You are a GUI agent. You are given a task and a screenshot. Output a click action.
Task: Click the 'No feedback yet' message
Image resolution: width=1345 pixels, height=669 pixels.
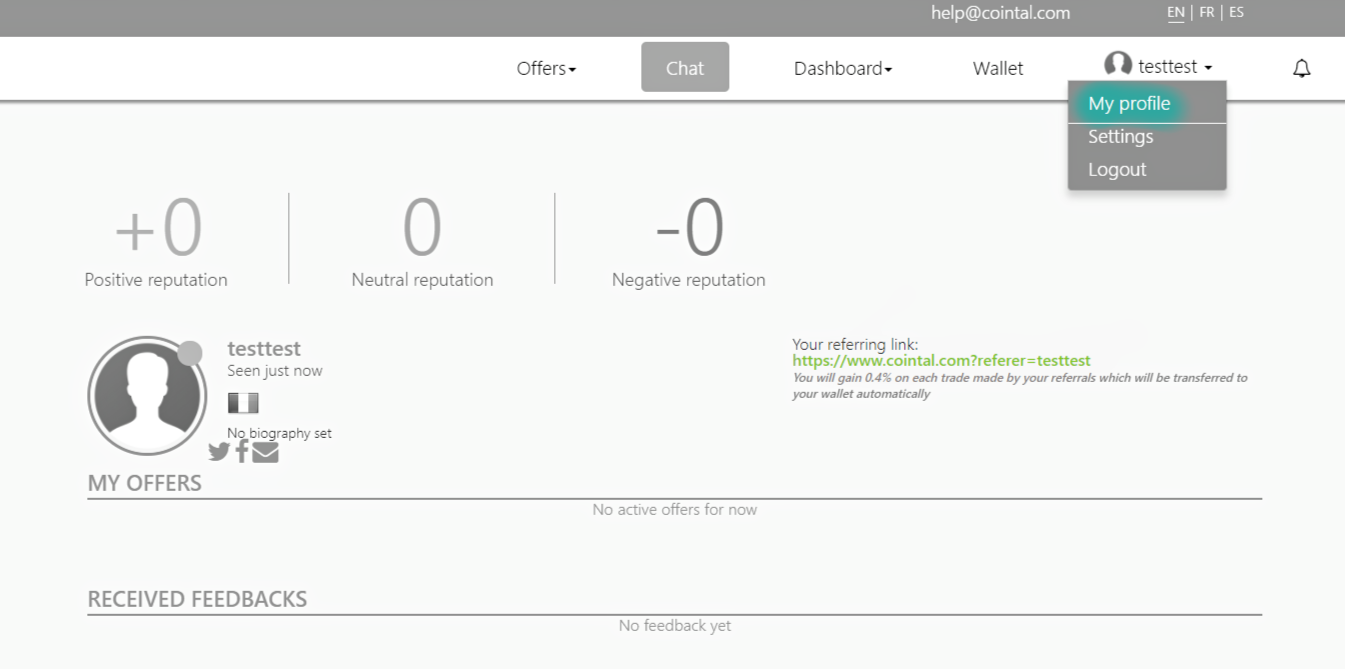click(x=675, y=626)
